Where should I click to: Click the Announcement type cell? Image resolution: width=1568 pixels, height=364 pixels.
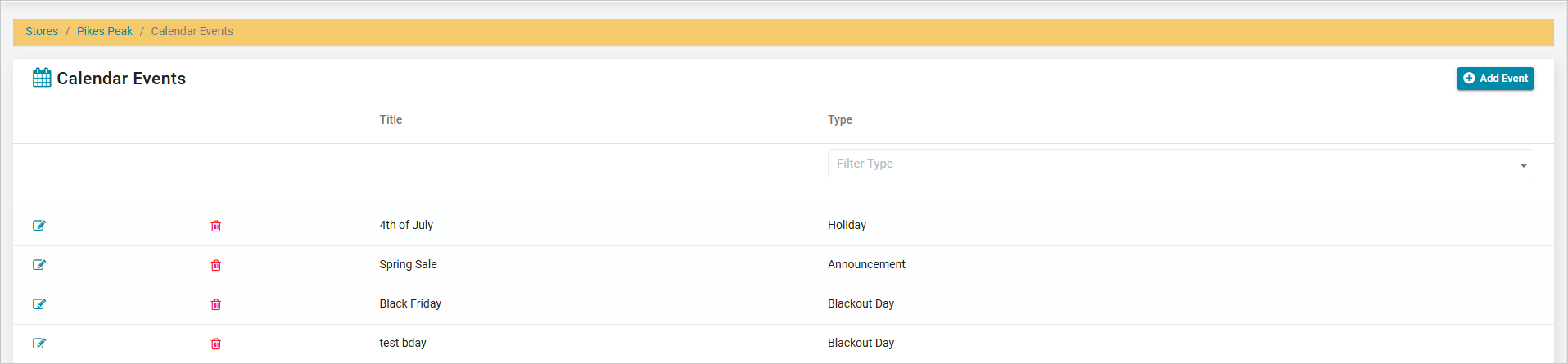(866, 264)
